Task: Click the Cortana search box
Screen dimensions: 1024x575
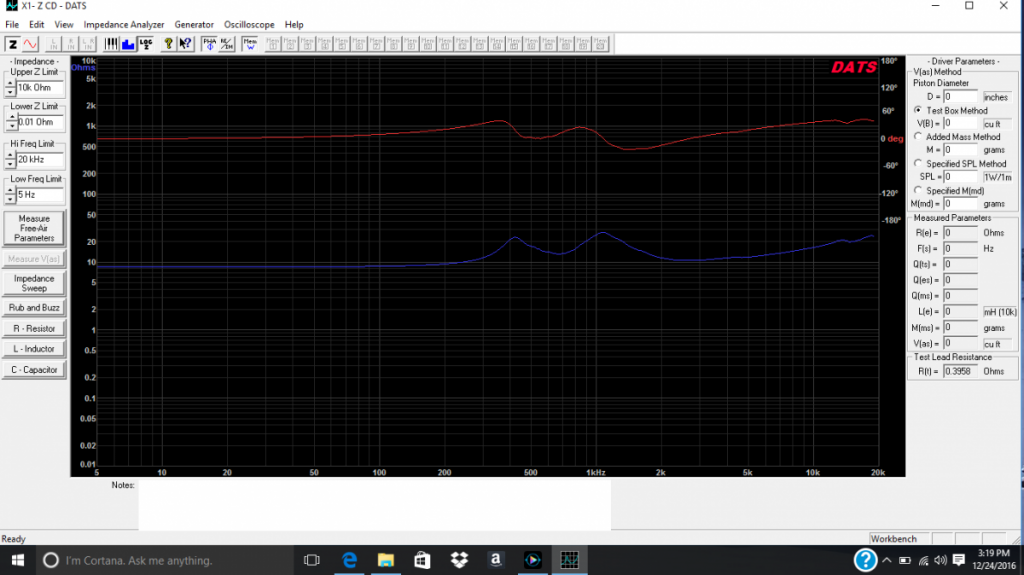Action: 165,561
